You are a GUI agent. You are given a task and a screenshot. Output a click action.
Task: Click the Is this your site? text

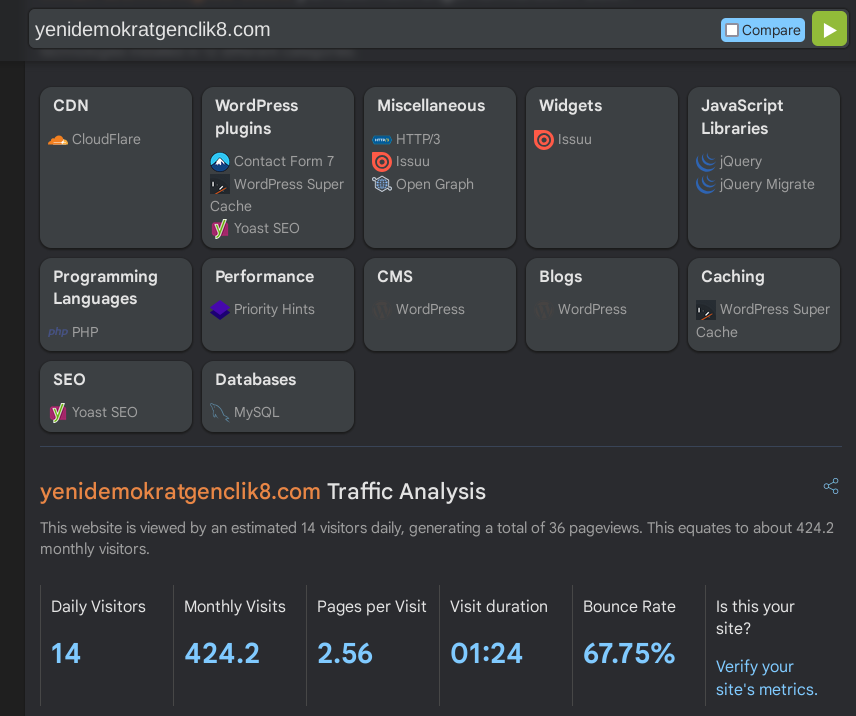coord(755,617)
